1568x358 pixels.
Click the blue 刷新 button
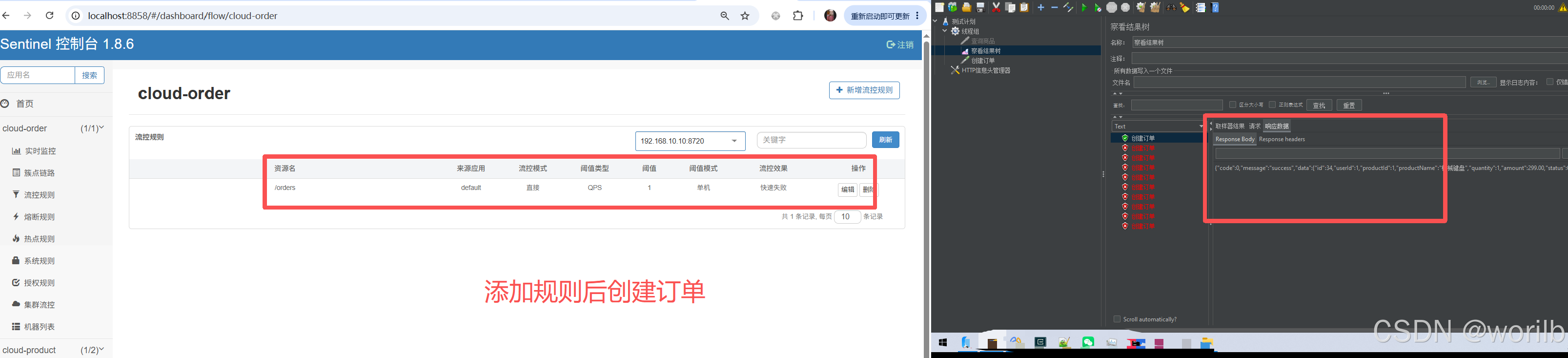coord(885,140)
